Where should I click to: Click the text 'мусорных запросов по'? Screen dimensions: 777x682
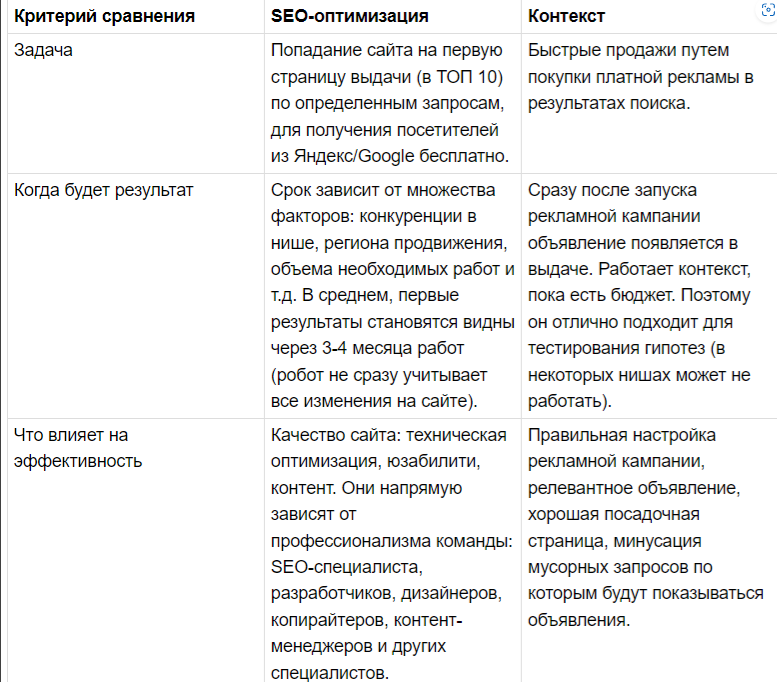point(620,568)
